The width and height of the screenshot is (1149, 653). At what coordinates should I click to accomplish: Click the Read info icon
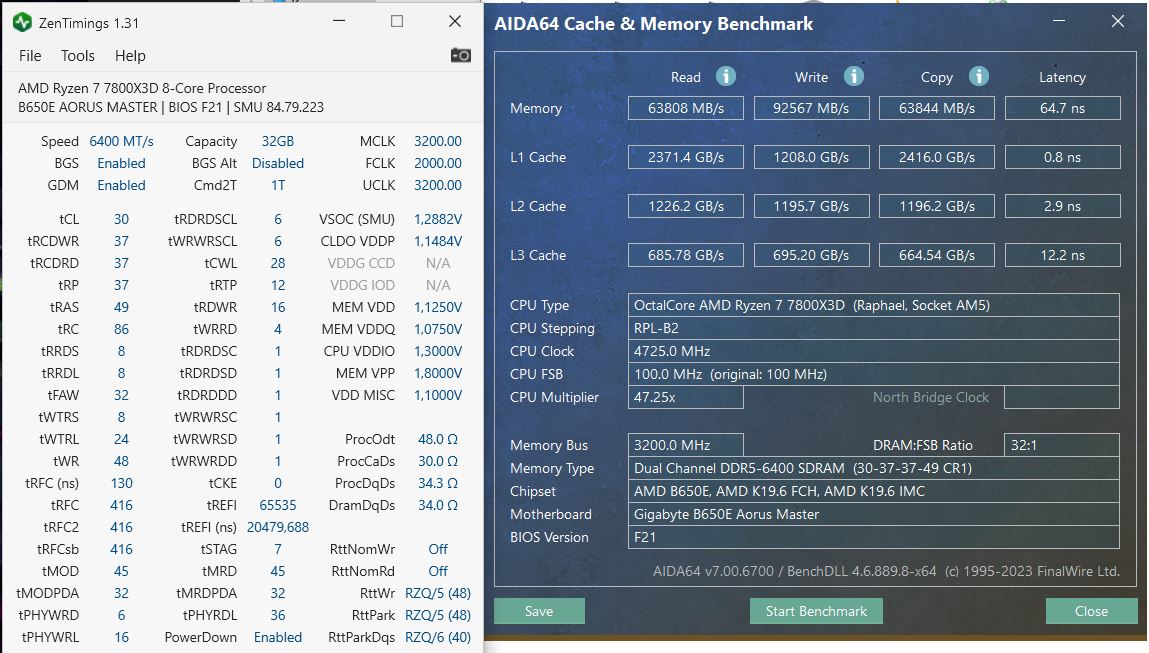pyautogui.click(x=725, y=76)
